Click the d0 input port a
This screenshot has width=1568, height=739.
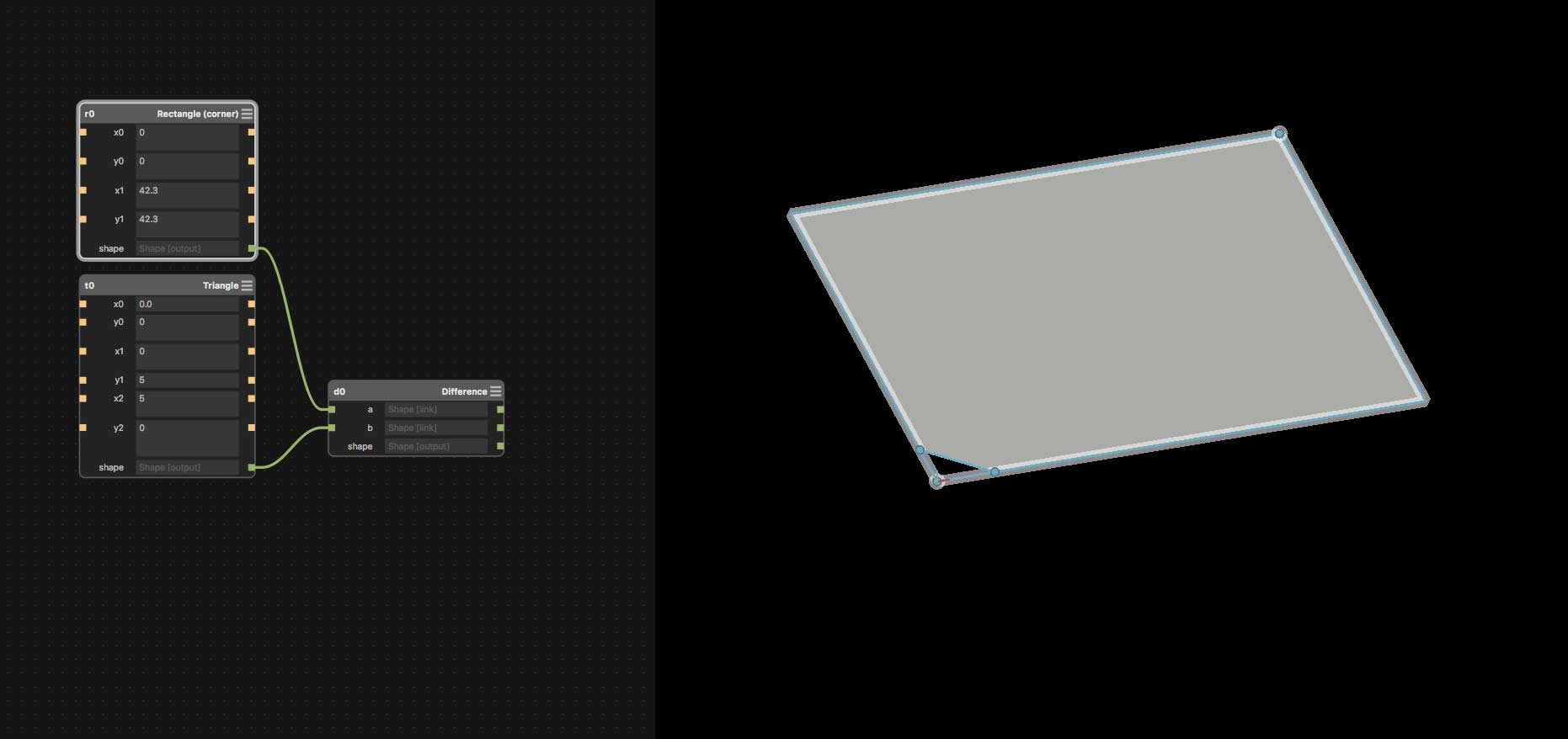click(332, 410)
